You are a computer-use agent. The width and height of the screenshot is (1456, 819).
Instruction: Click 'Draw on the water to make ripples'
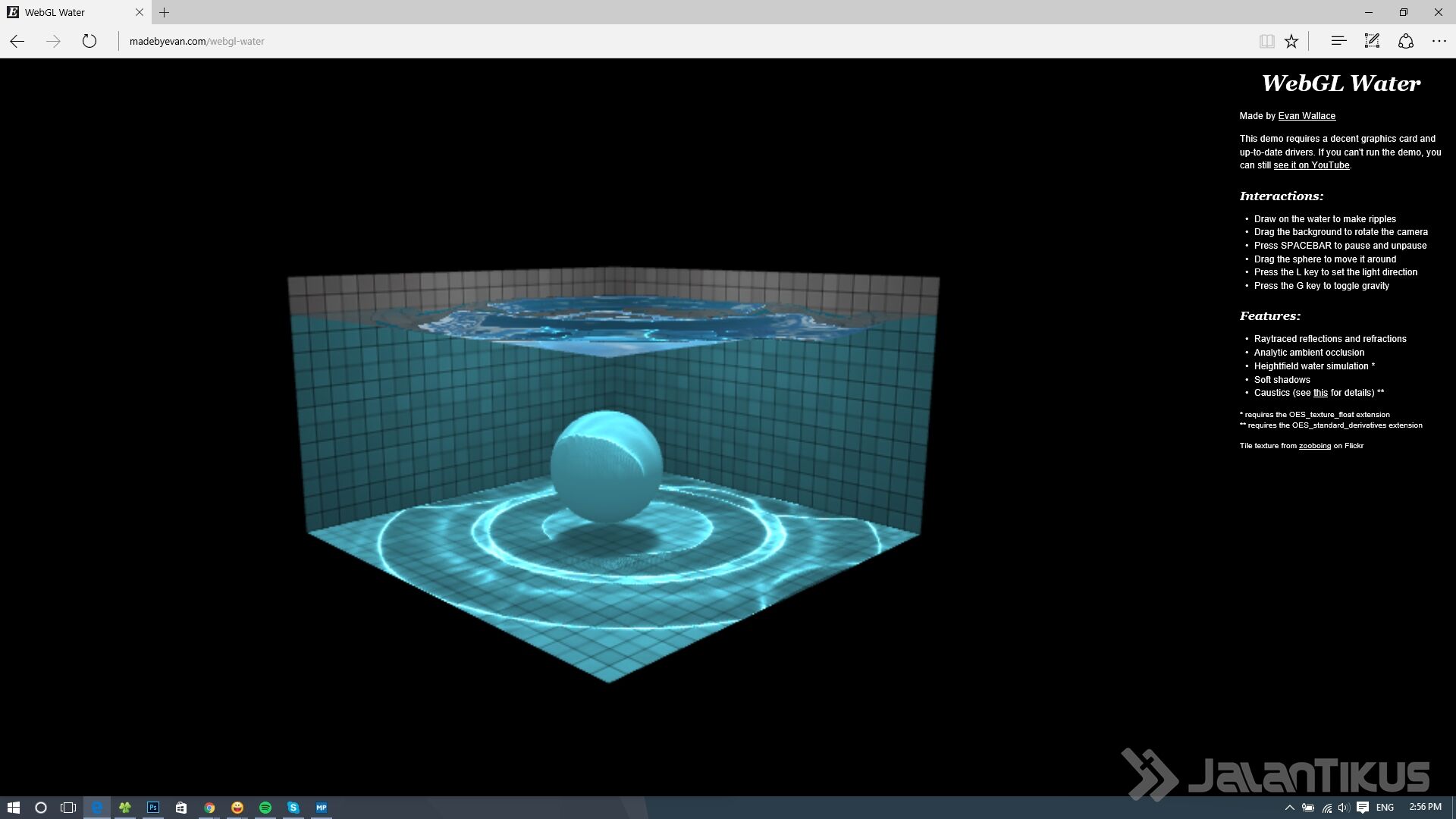pyautogui.click(x=1325, y=219)
